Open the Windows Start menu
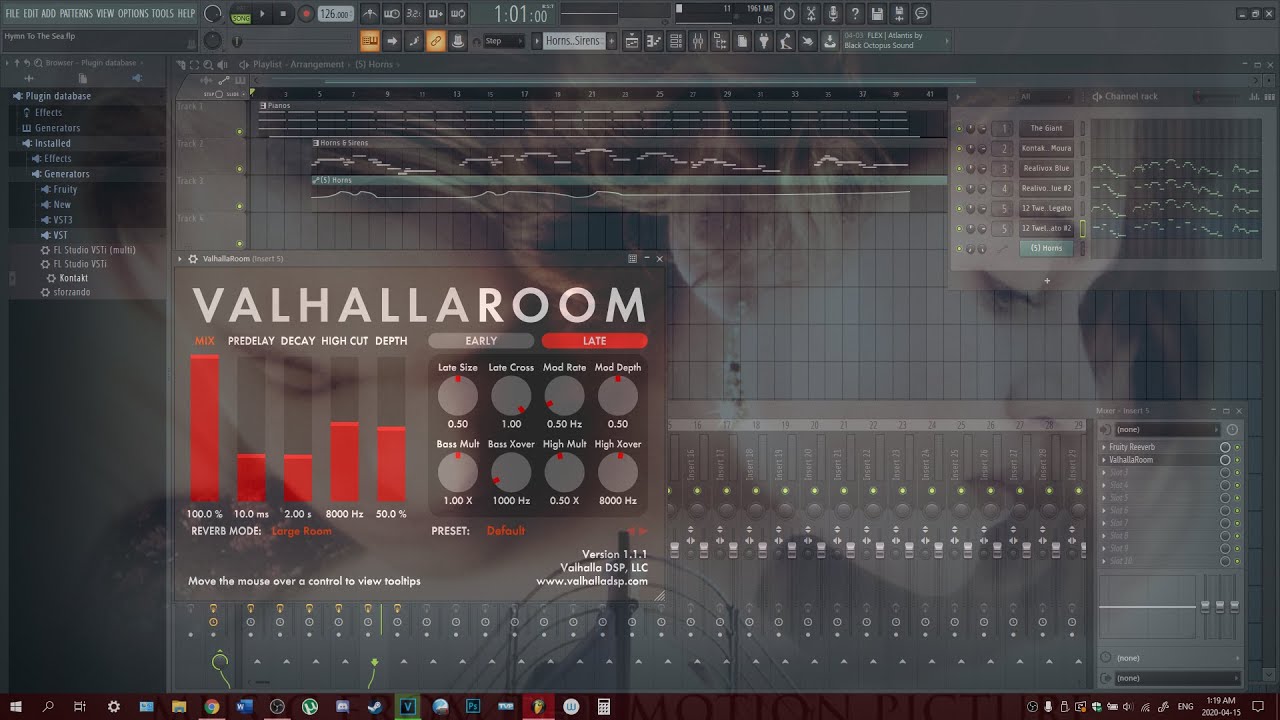Viewport: 1280px width, 720px height. coord(15,706)
